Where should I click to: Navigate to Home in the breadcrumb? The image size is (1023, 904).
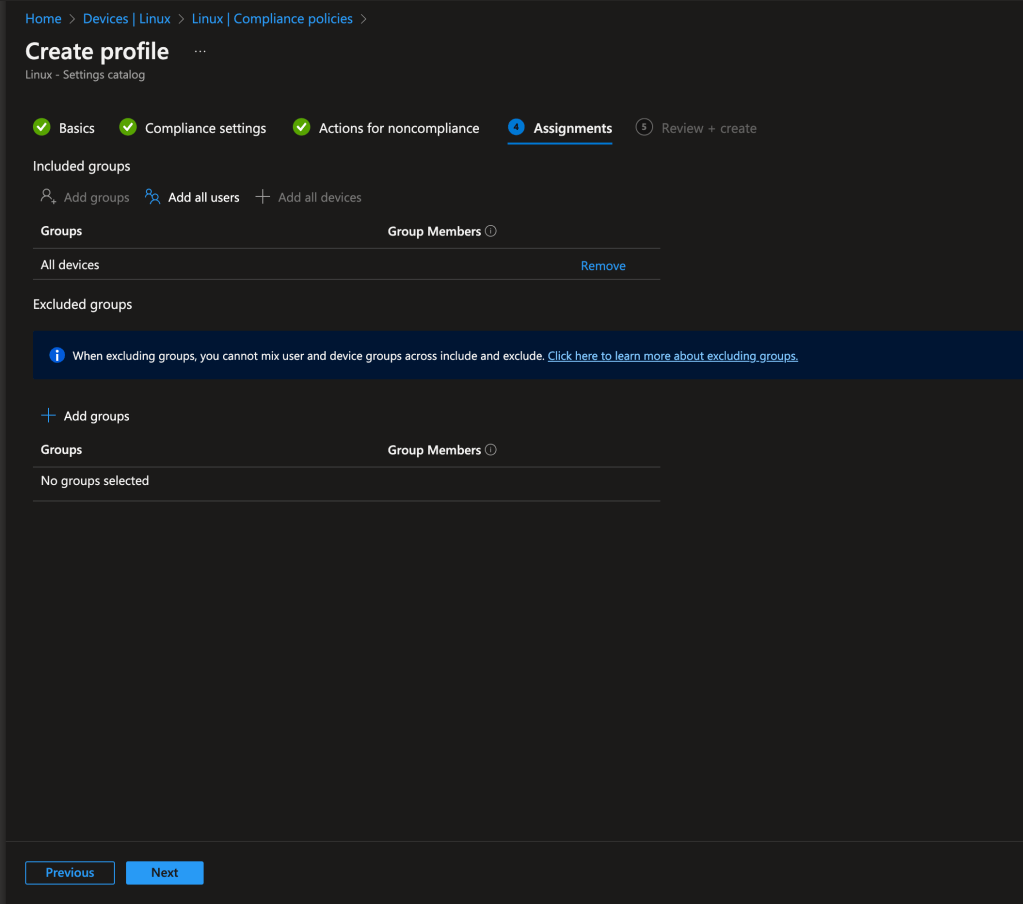click(43, 19)
